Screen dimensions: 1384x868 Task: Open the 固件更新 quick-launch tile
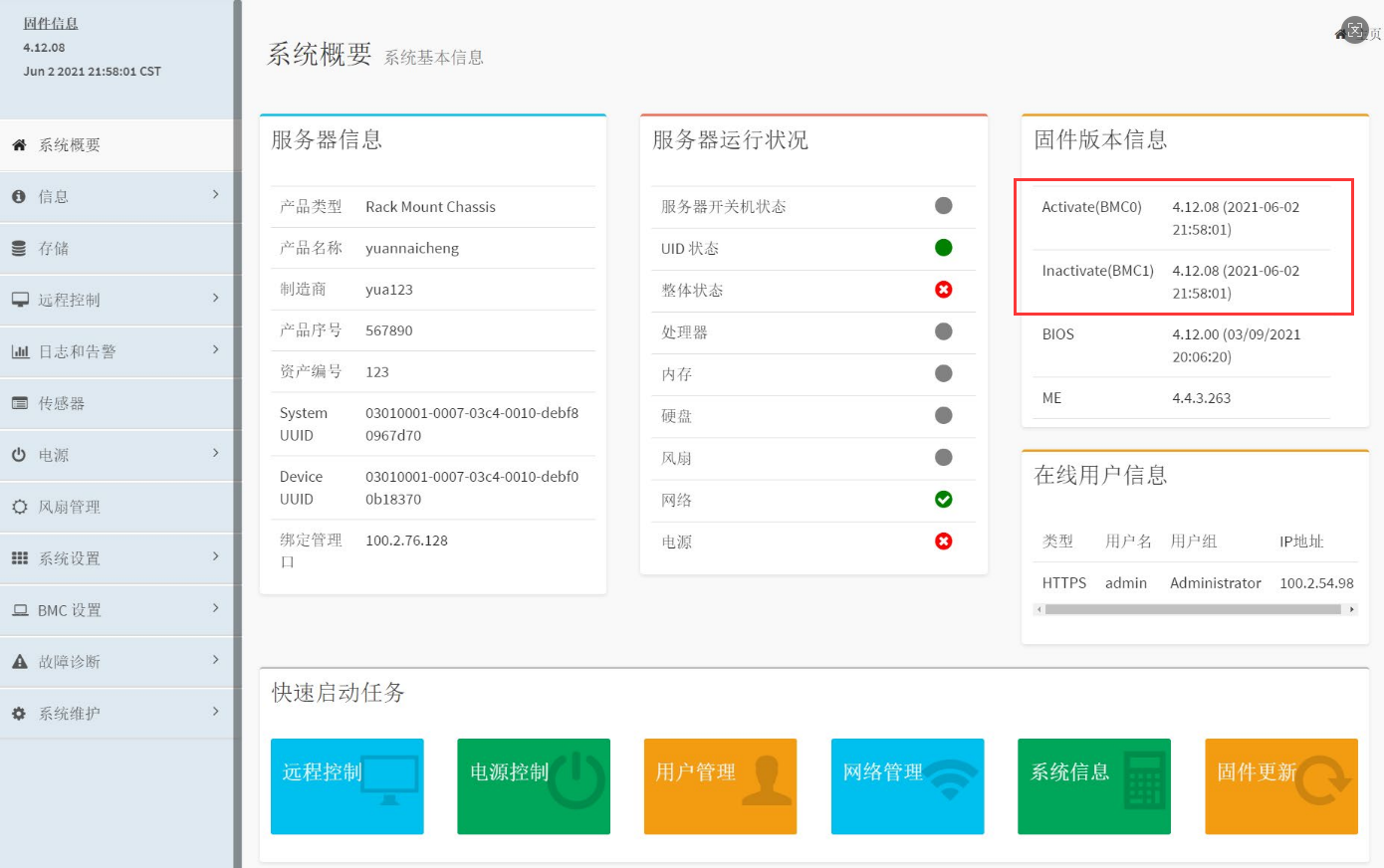pyautogui.click(x=1280, y=785)
